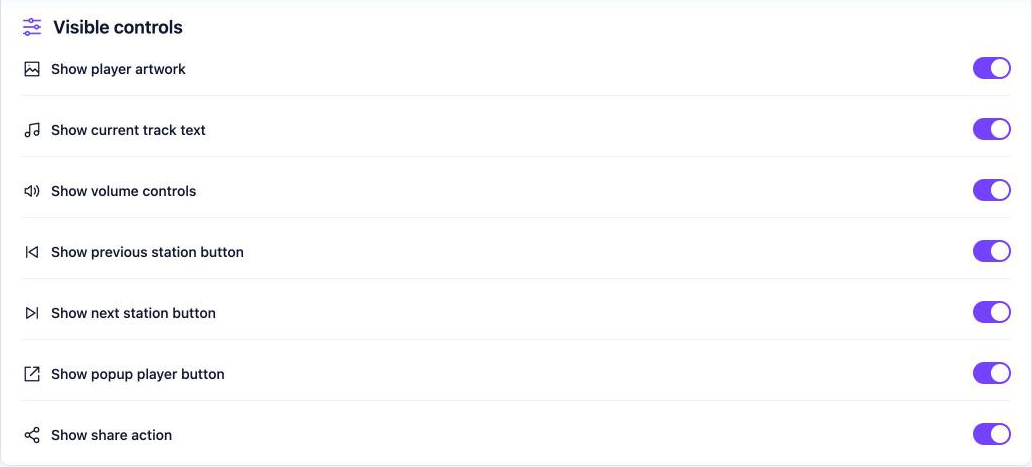Click the Show share action label
The width and height of the screenshot is (1032, 467).
point(112,435)
